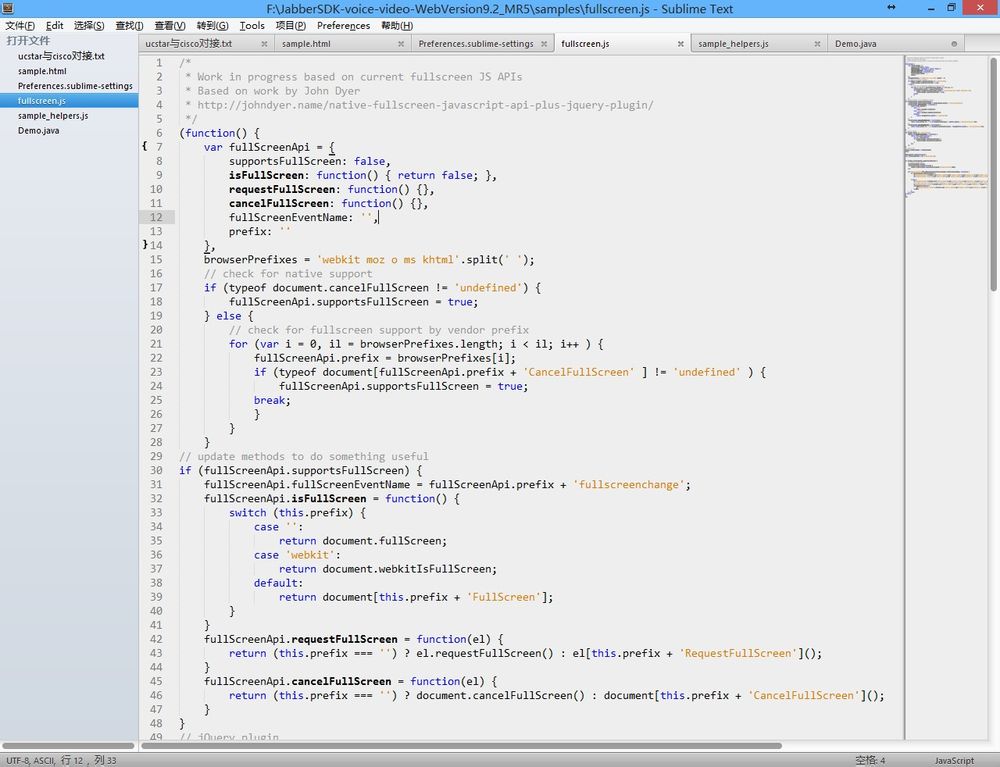Click the editor horizontal scrollbar

pos(462,745)
